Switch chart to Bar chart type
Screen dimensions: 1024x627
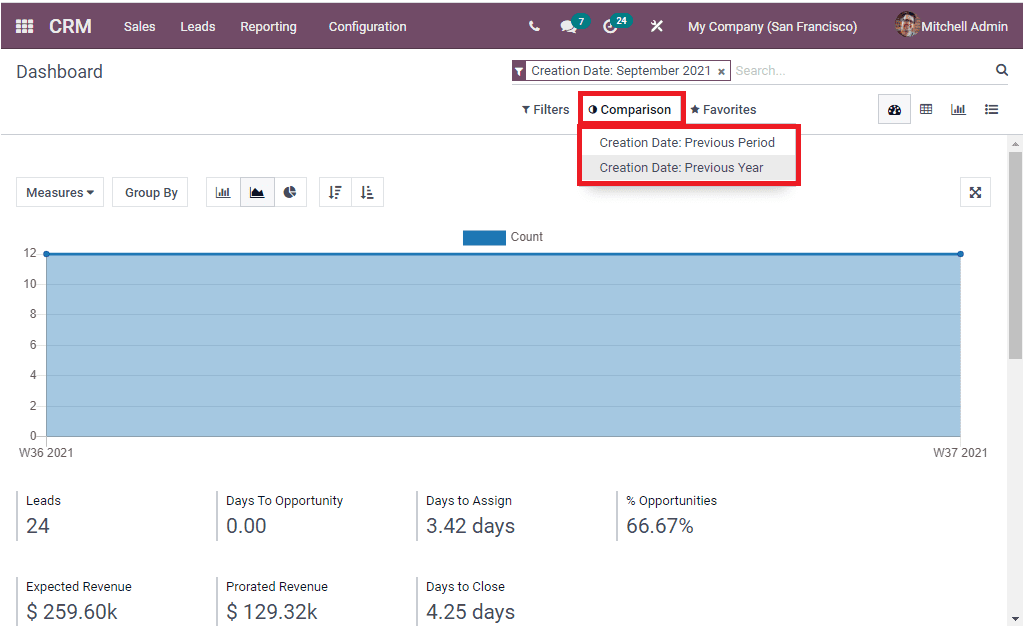[223, 192]
